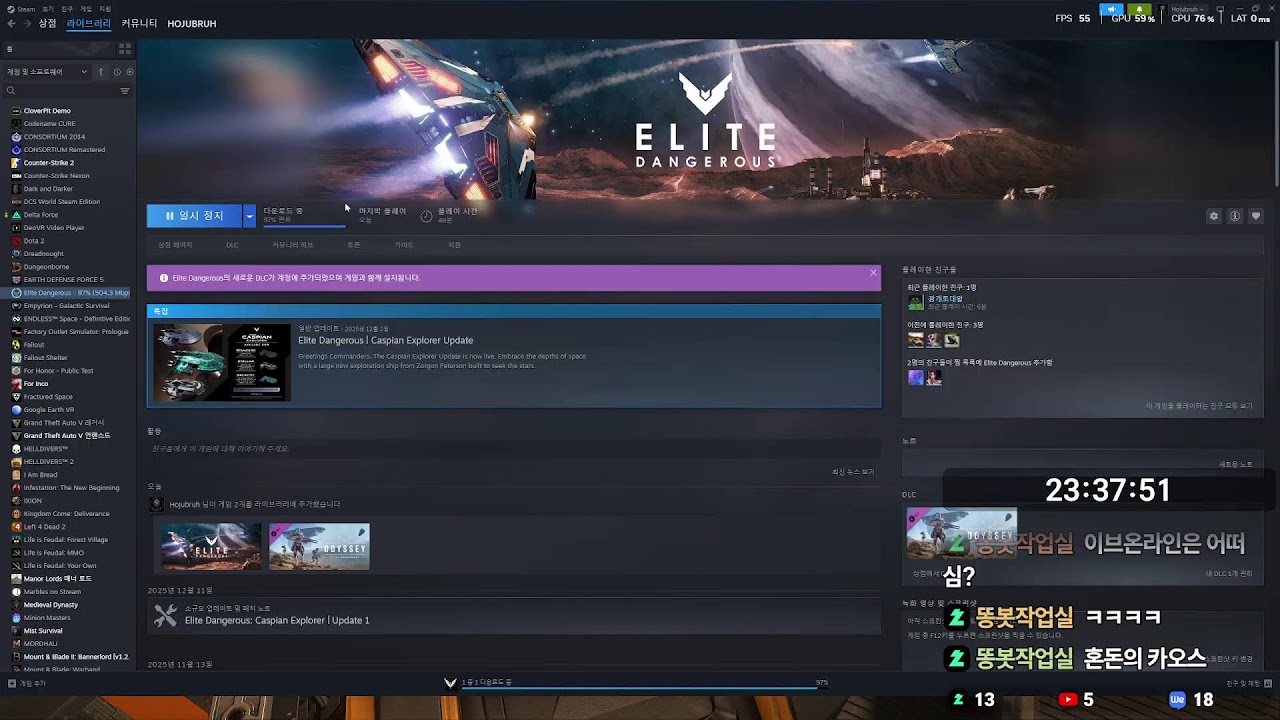Click the Counter-Strike 2 game icon

point(16,163)
